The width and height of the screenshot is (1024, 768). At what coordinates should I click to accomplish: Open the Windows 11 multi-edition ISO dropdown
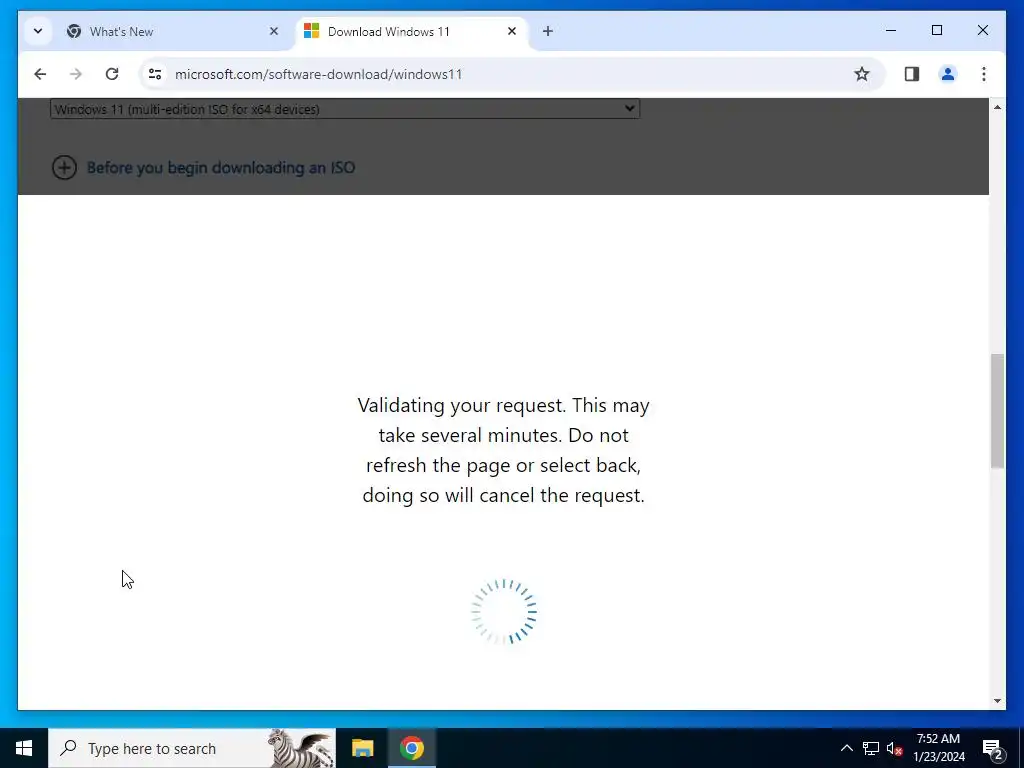point(345,109)
